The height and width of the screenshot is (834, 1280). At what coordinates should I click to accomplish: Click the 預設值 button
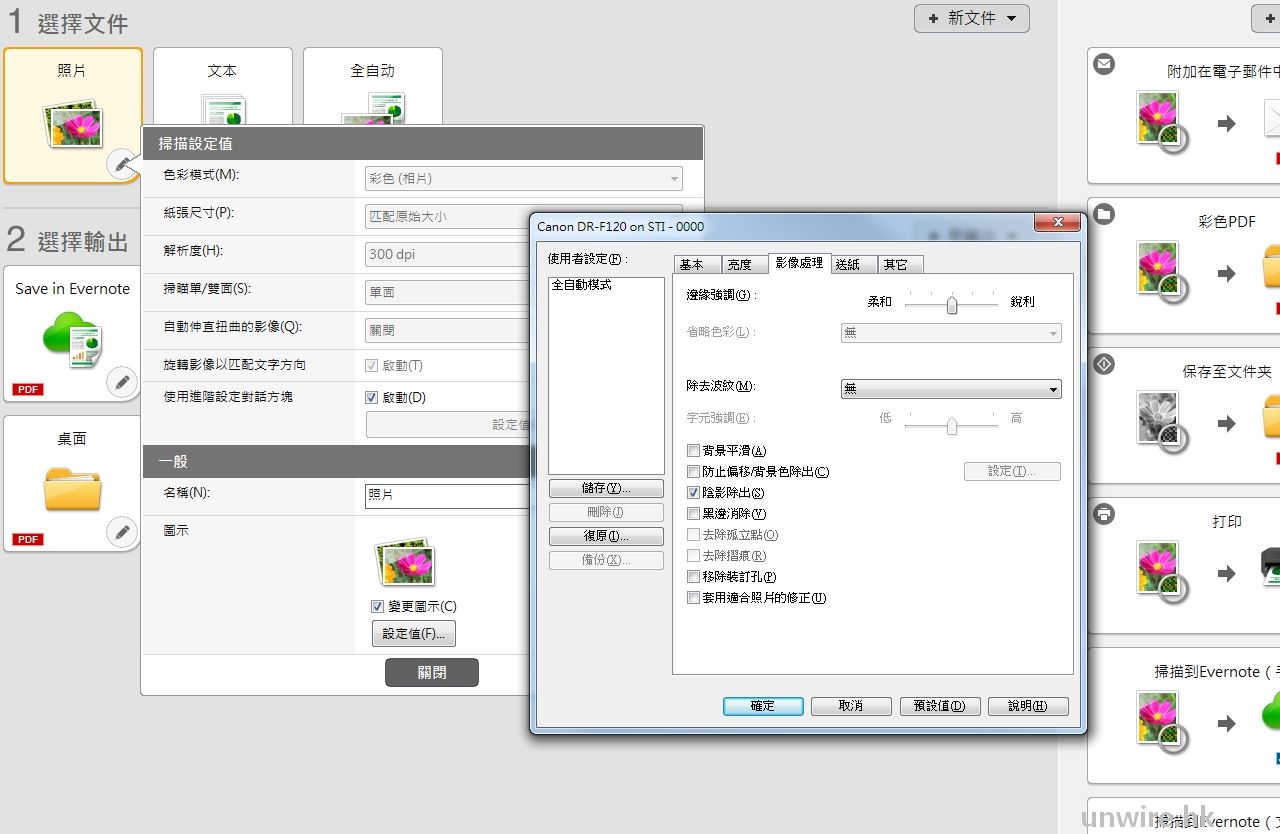tap(939, 706)
